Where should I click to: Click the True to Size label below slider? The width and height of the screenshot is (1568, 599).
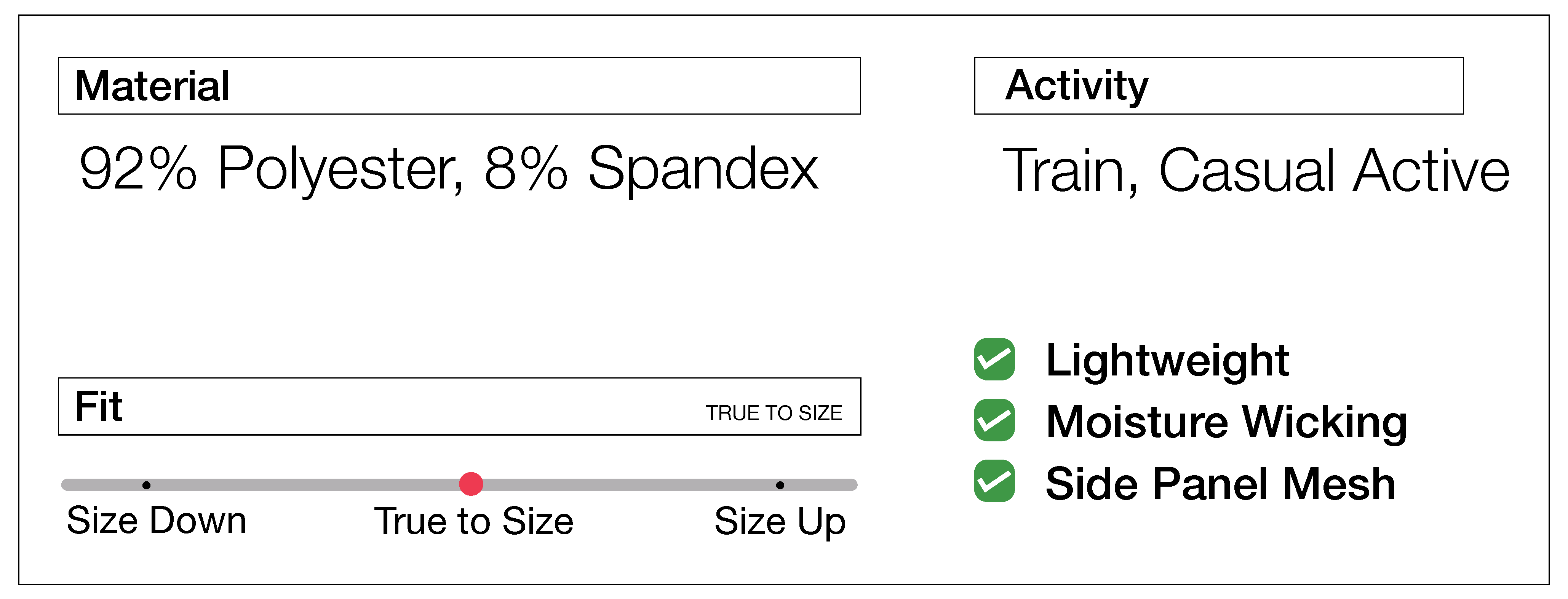(473, 522)
